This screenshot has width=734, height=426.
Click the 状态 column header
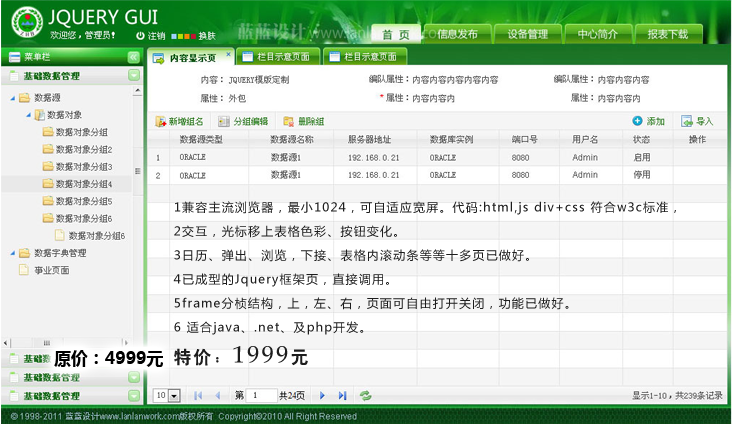pos(641,140)
